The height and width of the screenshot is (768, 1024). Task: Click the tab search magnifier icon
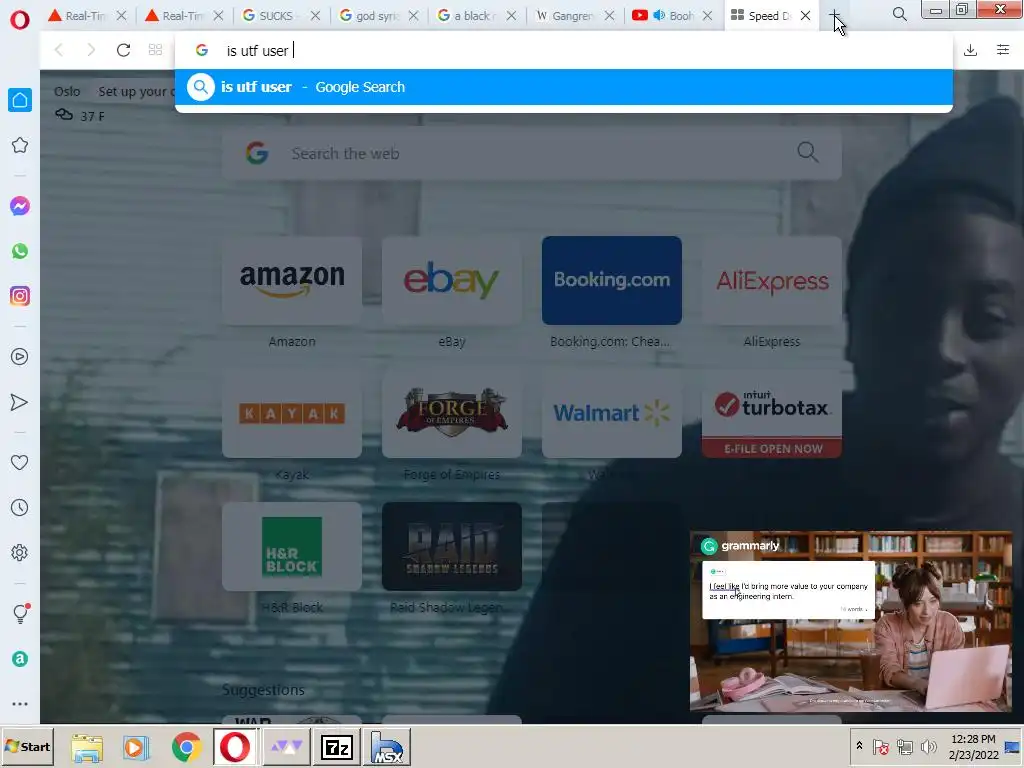coord(899,14)
